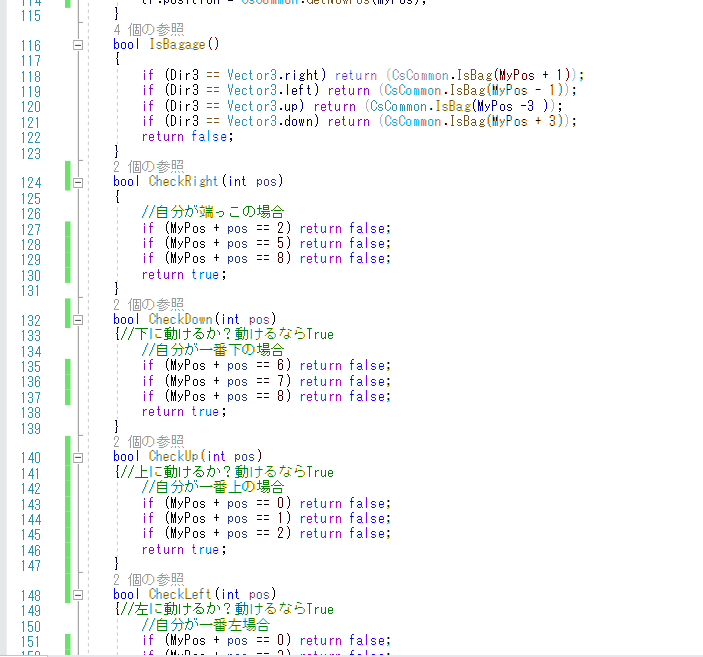
Task: Click the comment //自分が一番左場合
Action: [206, 624]
